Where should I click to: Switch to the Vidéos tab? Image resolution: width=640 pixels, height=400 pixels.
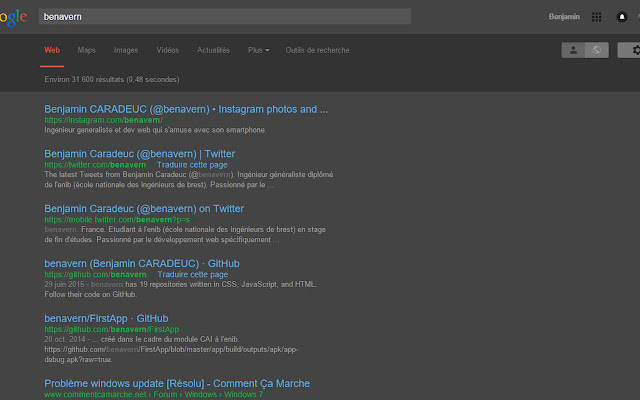167,50
